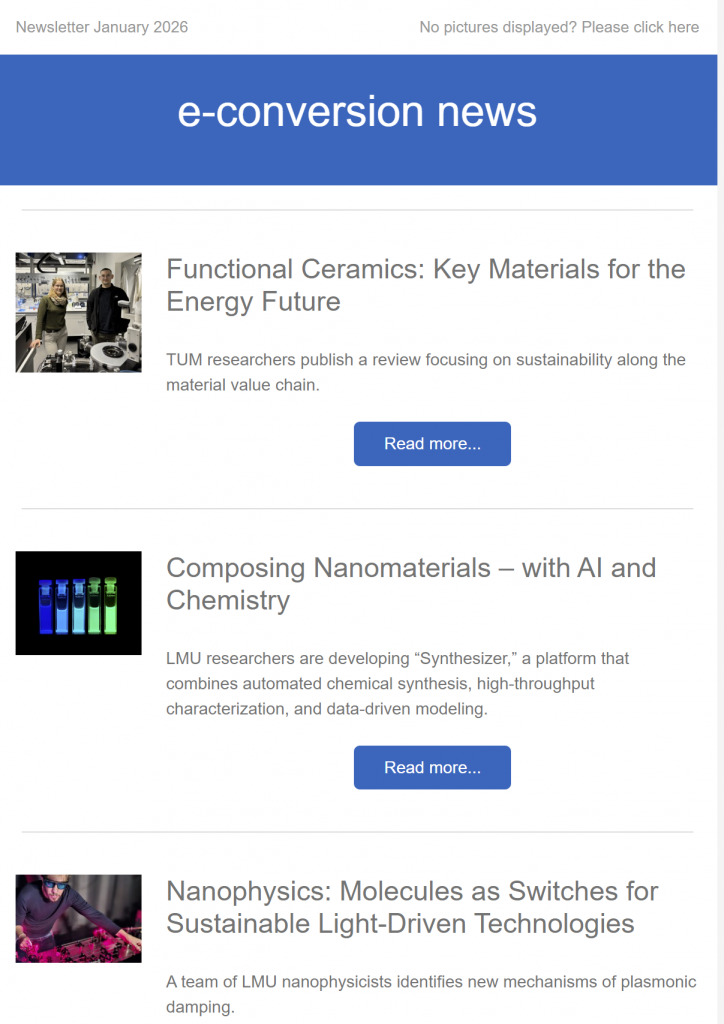
Task: Click the "Newsletter January 2026" preheader text
Action: point(102,27)
